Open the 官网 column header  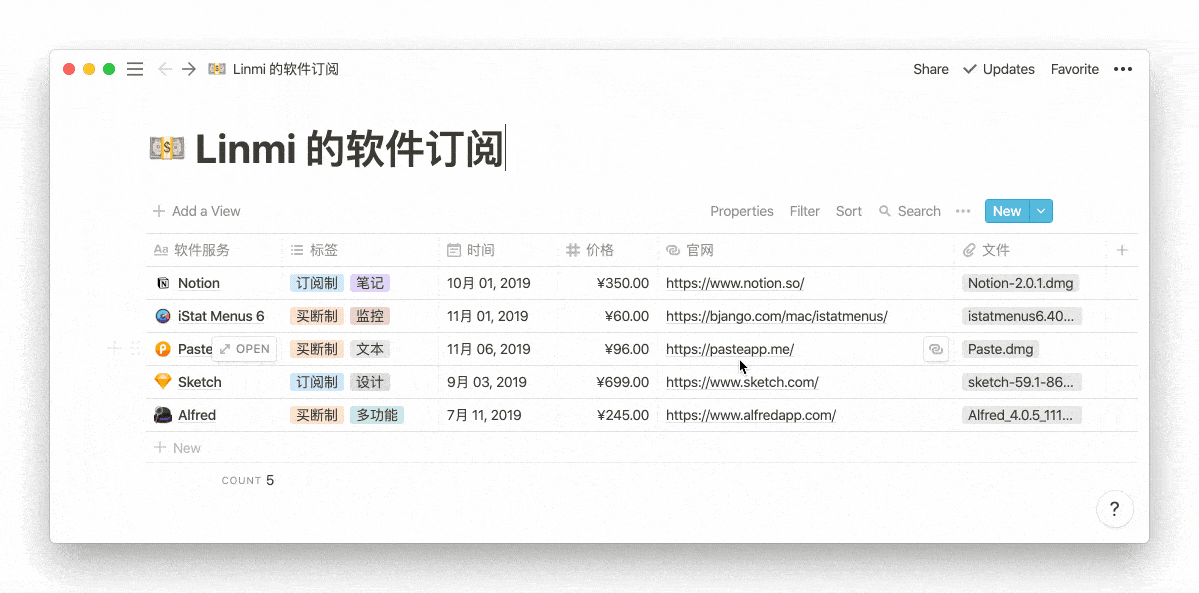[806, 250]
